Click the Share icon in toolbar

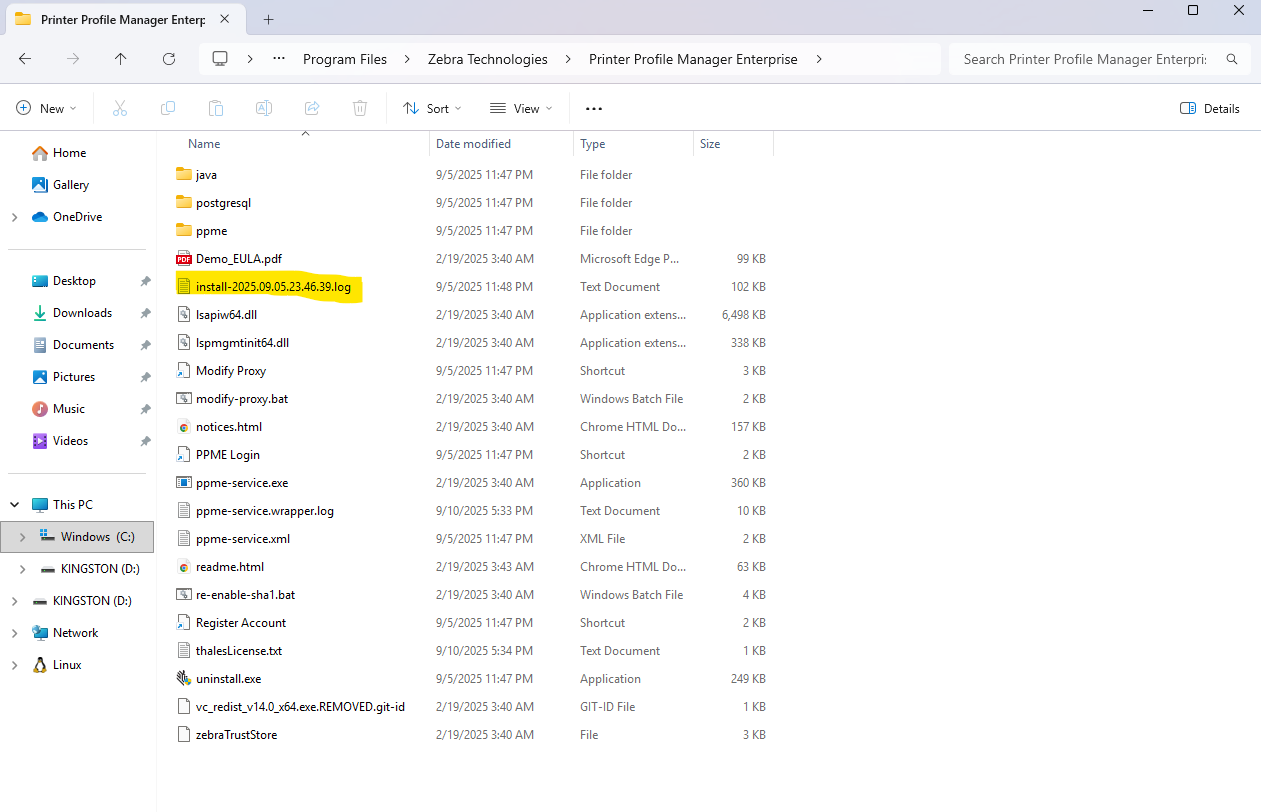coord(312,108)
